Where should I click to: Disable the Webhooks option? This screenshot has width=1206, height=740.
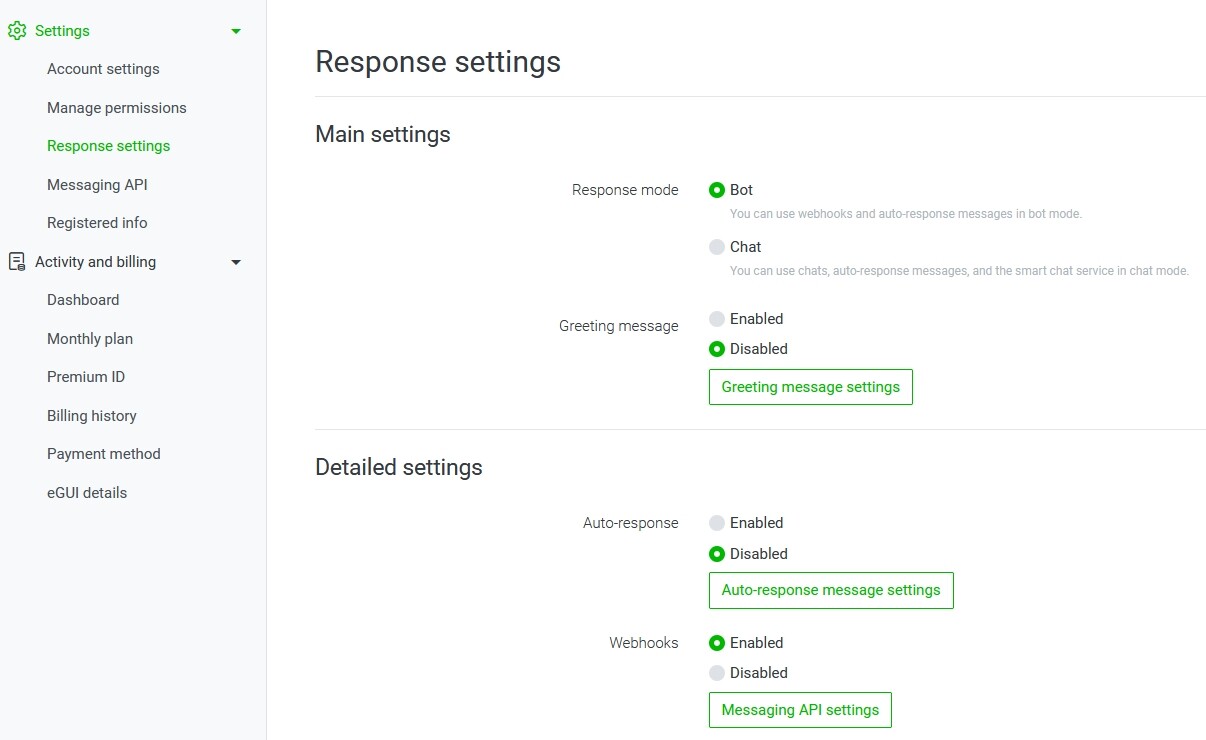click(717, 673)
